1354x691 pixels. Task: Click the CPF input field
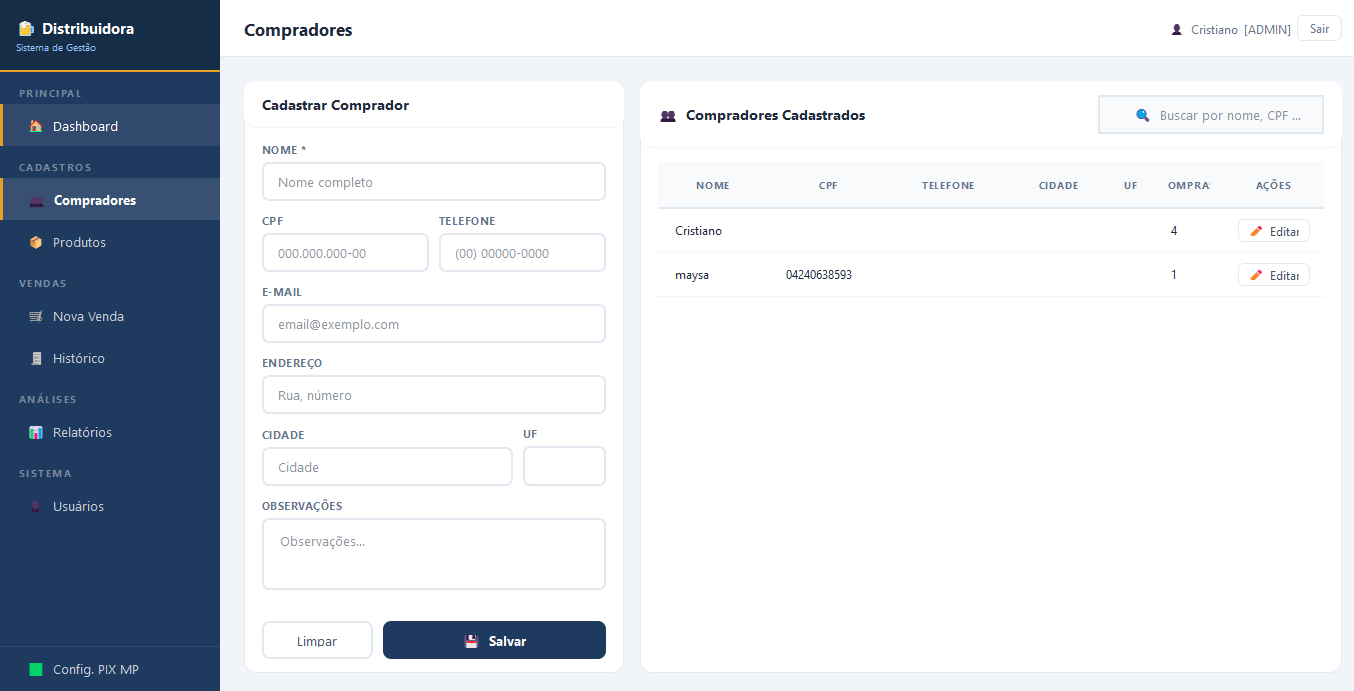coord(345,253)
